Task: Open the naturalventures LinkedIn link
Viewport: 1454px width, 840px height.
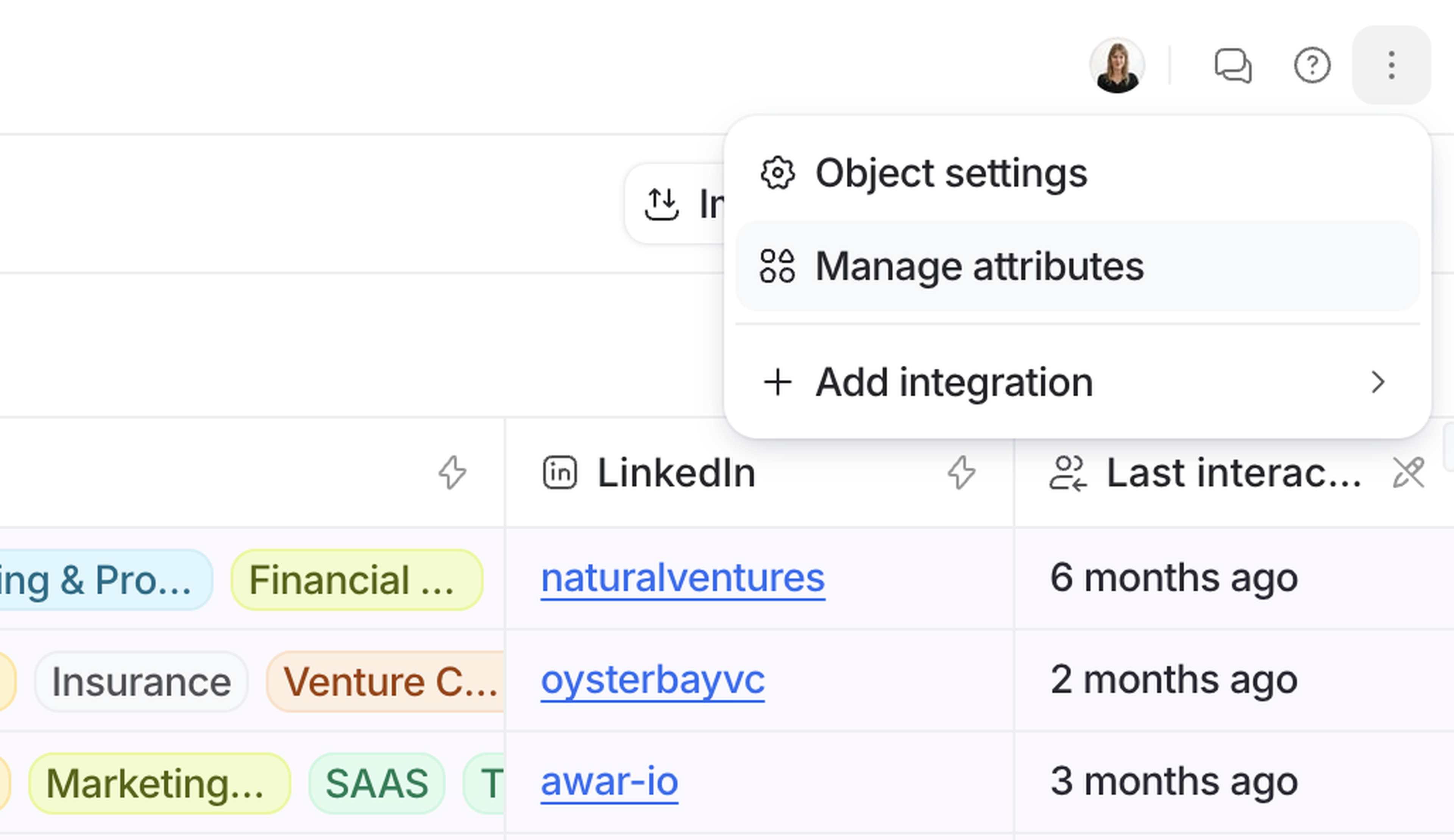Action: pos(683,578)
